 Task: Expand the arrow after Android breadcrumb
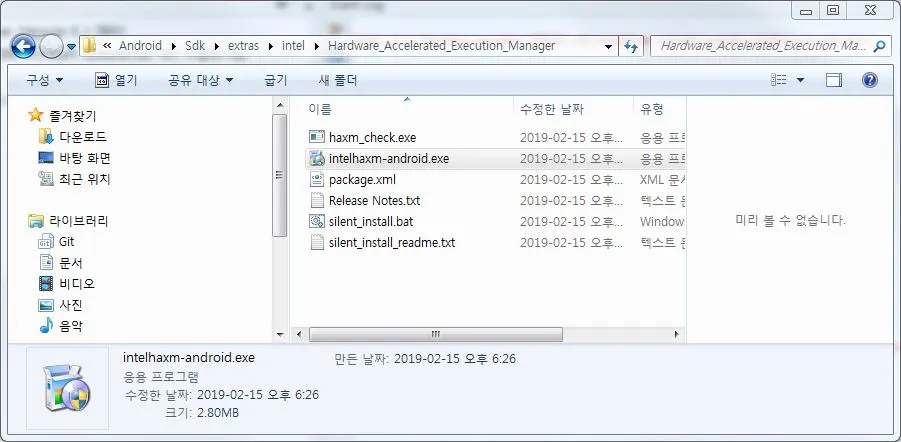(174, 46)
